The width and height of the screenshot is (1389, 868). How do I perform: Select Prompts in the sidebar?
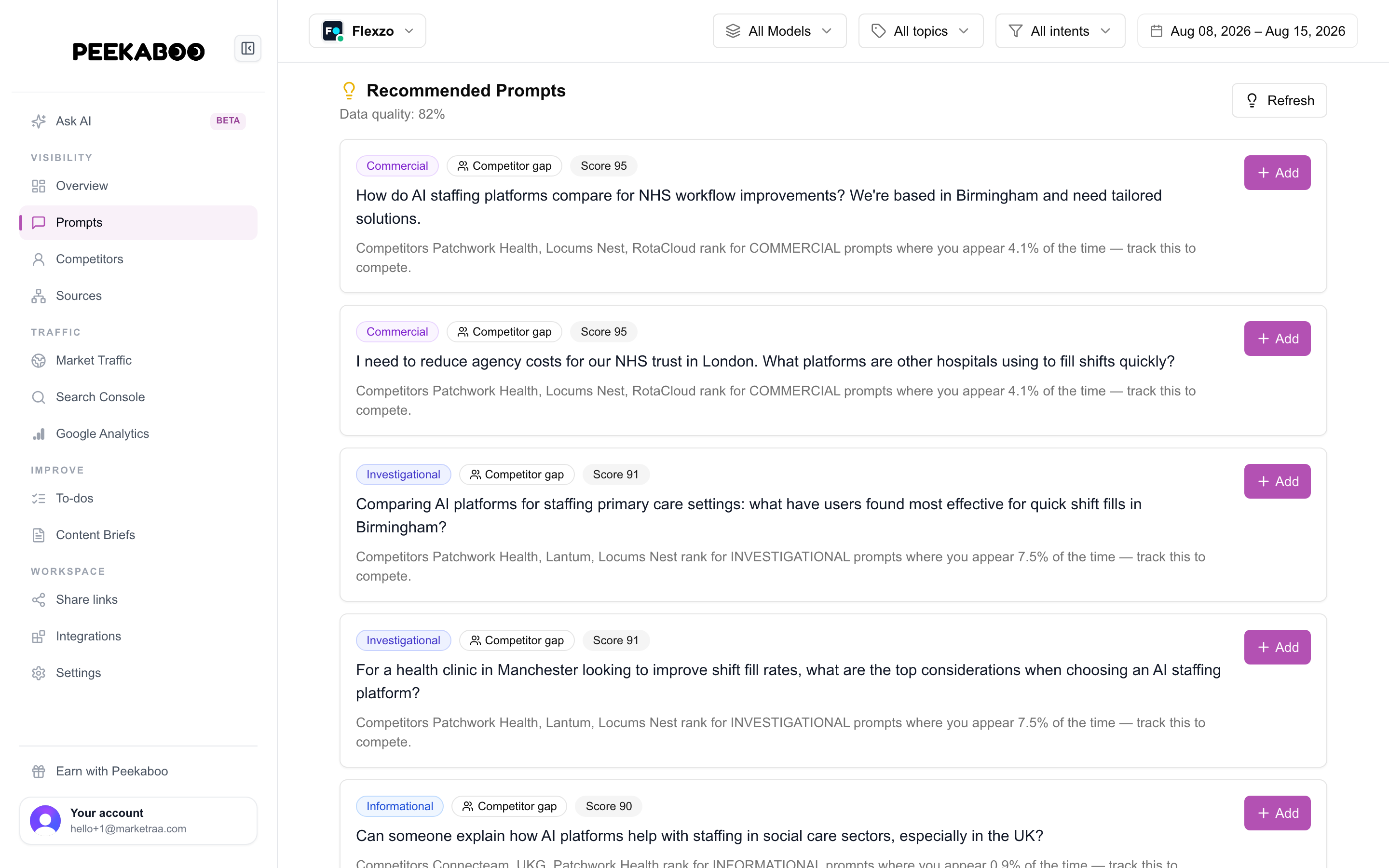138,223
